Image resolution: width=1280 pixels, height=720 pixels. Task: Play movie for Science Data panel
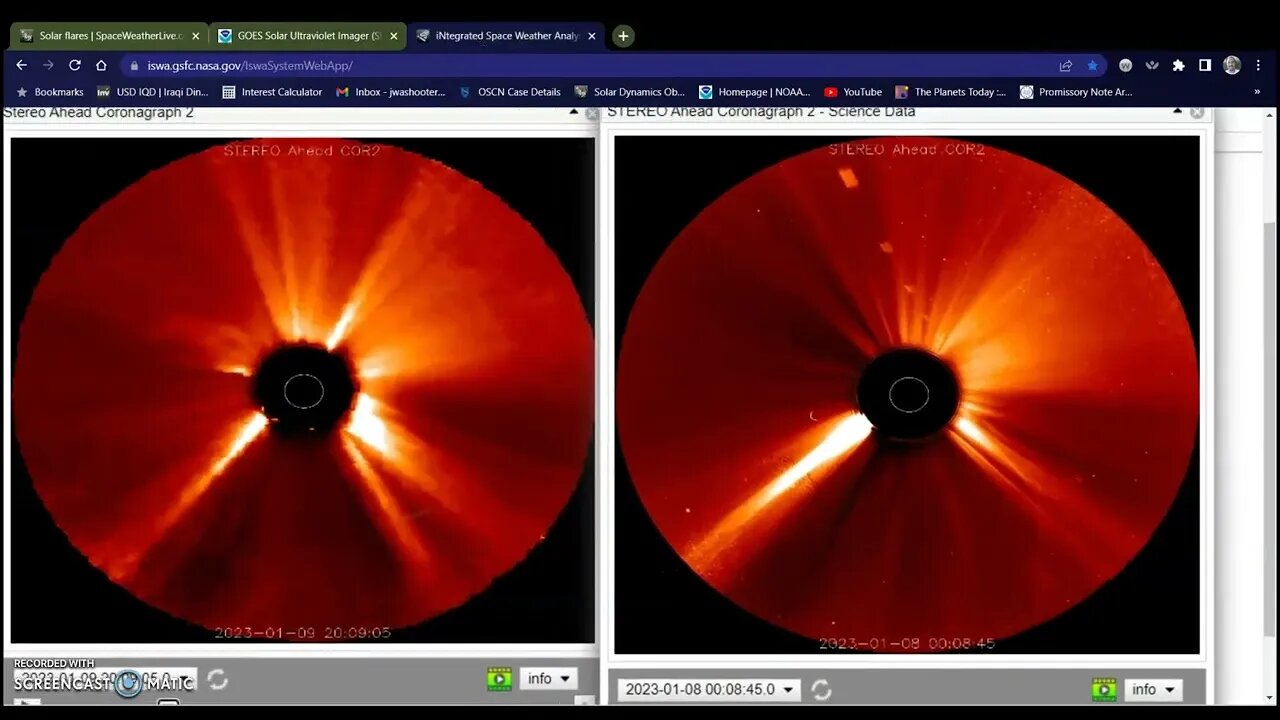(1103, 689)
